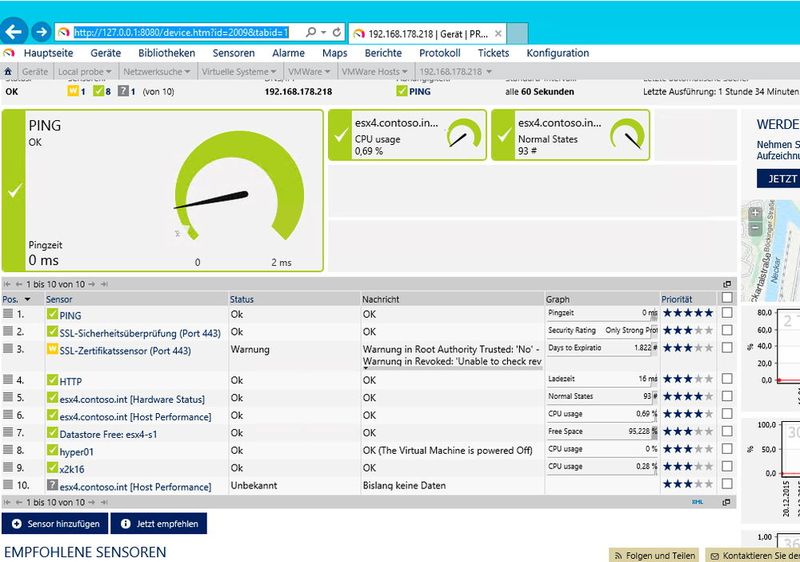Click the home icon in the breadcrumb bar
Image resolution: width=800 pixels, height=562 pixels.
tap(9, 72)
